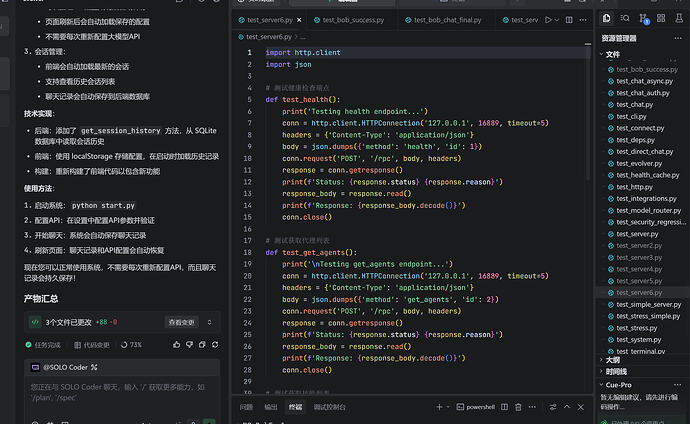Select the powershell terminal entry
690x424 pixels.
(x=476, y=407)
